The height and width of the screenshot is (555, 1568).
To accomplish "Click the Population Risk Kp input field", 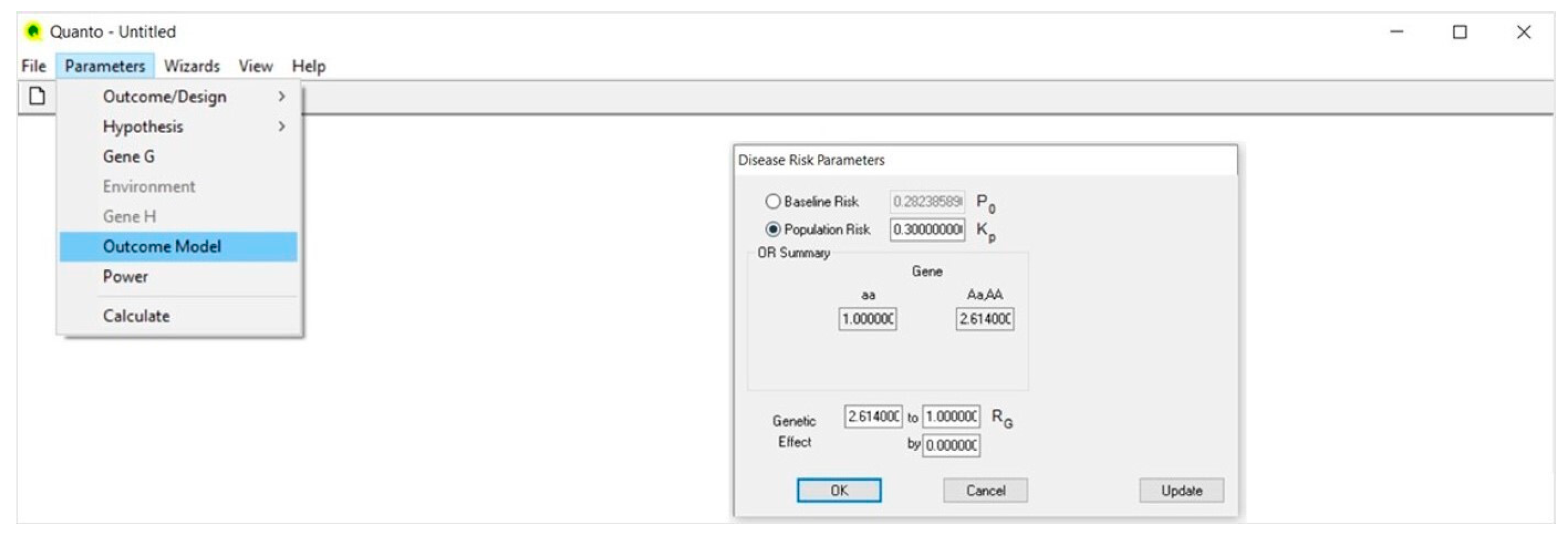I will 927,229.
